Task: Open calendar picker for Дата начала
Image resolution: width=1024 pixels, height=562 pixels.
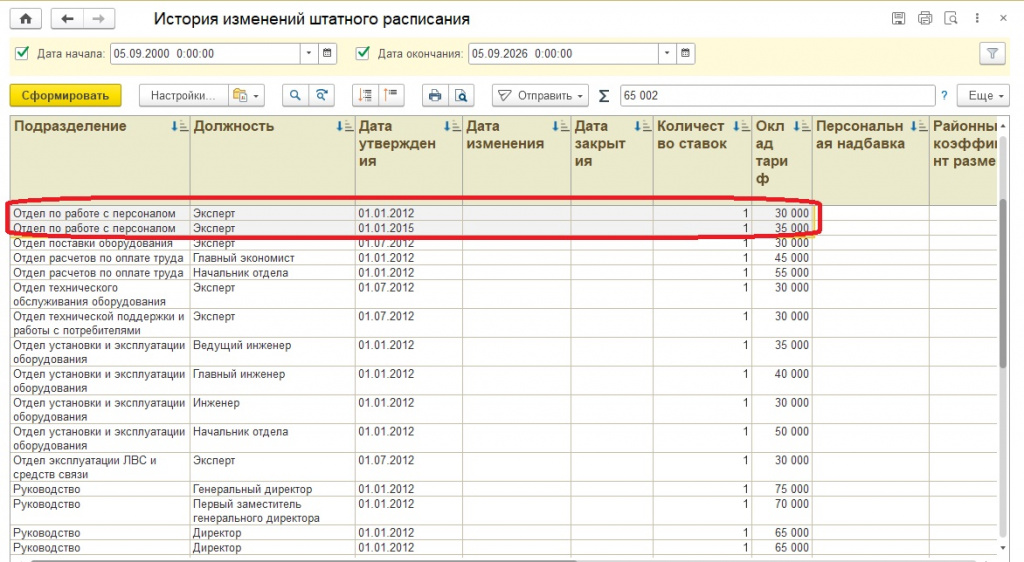Action: coord(327,54)
